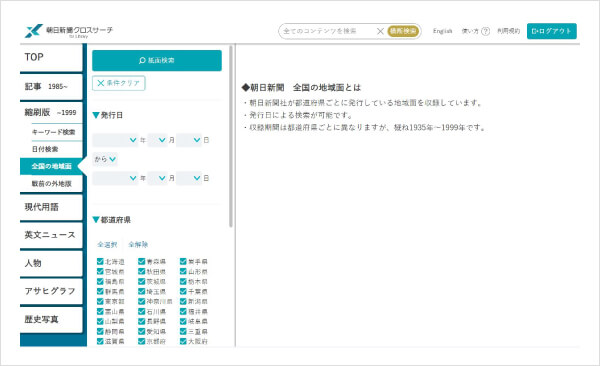
Task: Collapse the 都道府県 section triangle
Action: coord(96,220)
